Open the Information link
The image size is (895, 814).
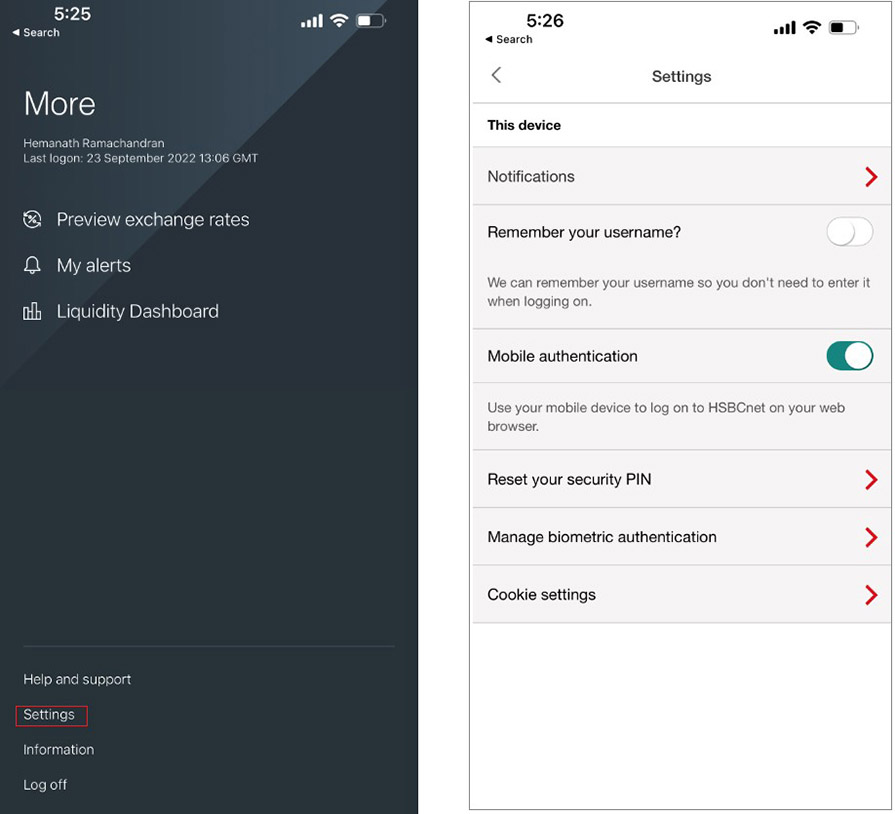click(58, 750)
